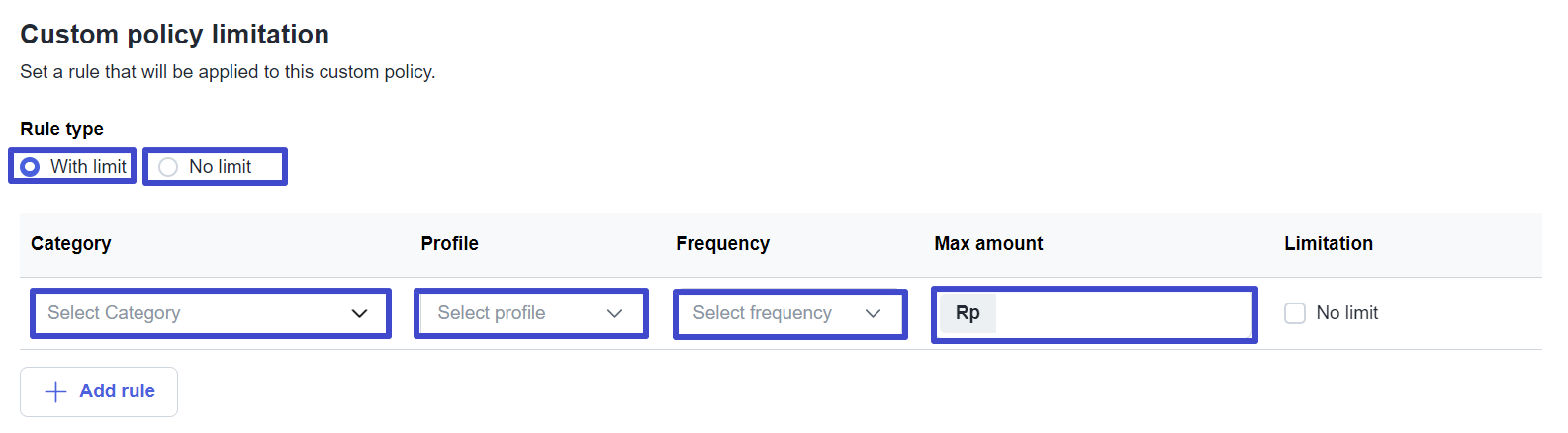The width and height of the screenshot is (1568, 433).
Task: Click the Rp currency prefix
Action: pos(968,313)
